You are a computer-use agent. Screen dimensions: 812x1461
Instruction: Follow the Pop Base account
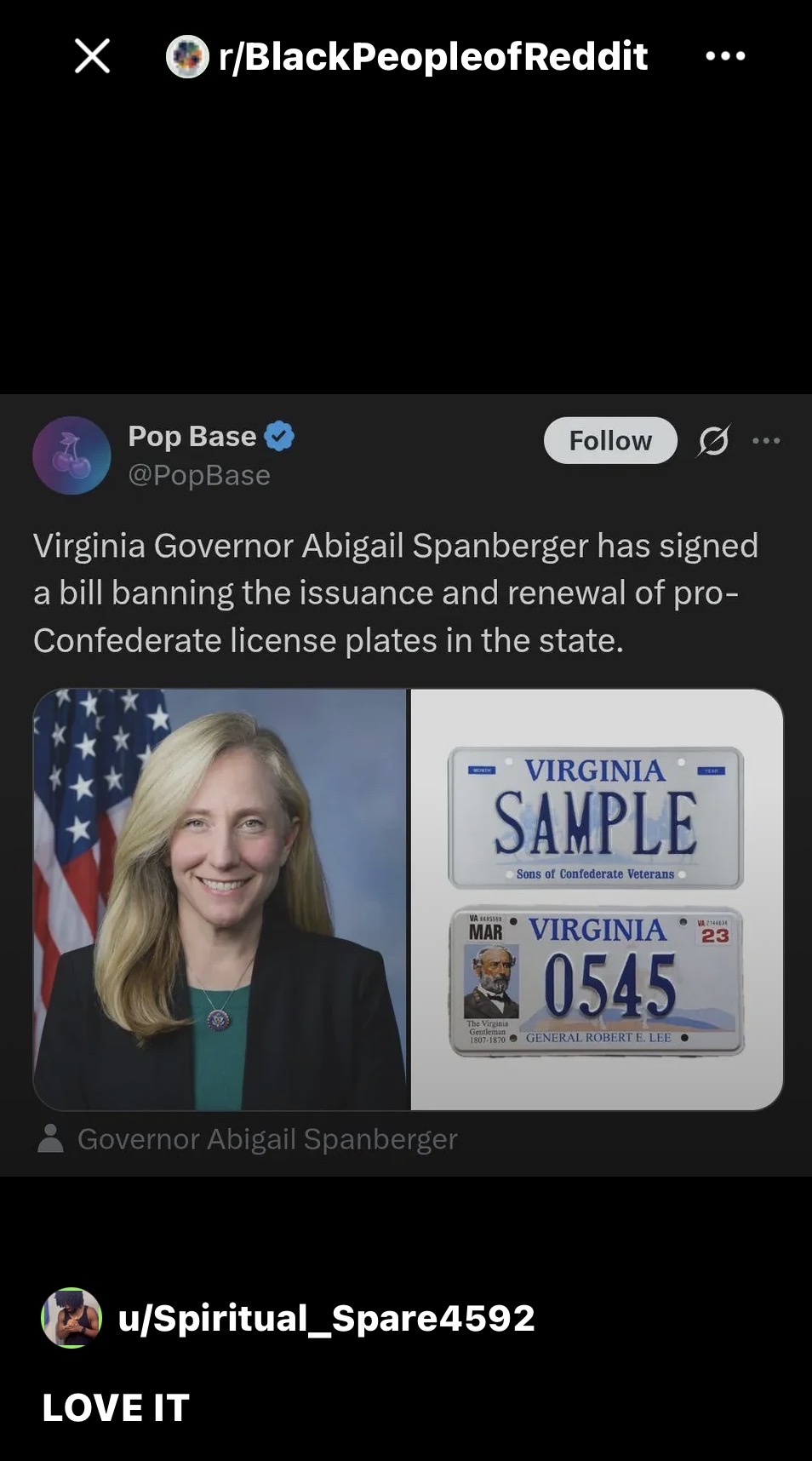tap(610, 440)
